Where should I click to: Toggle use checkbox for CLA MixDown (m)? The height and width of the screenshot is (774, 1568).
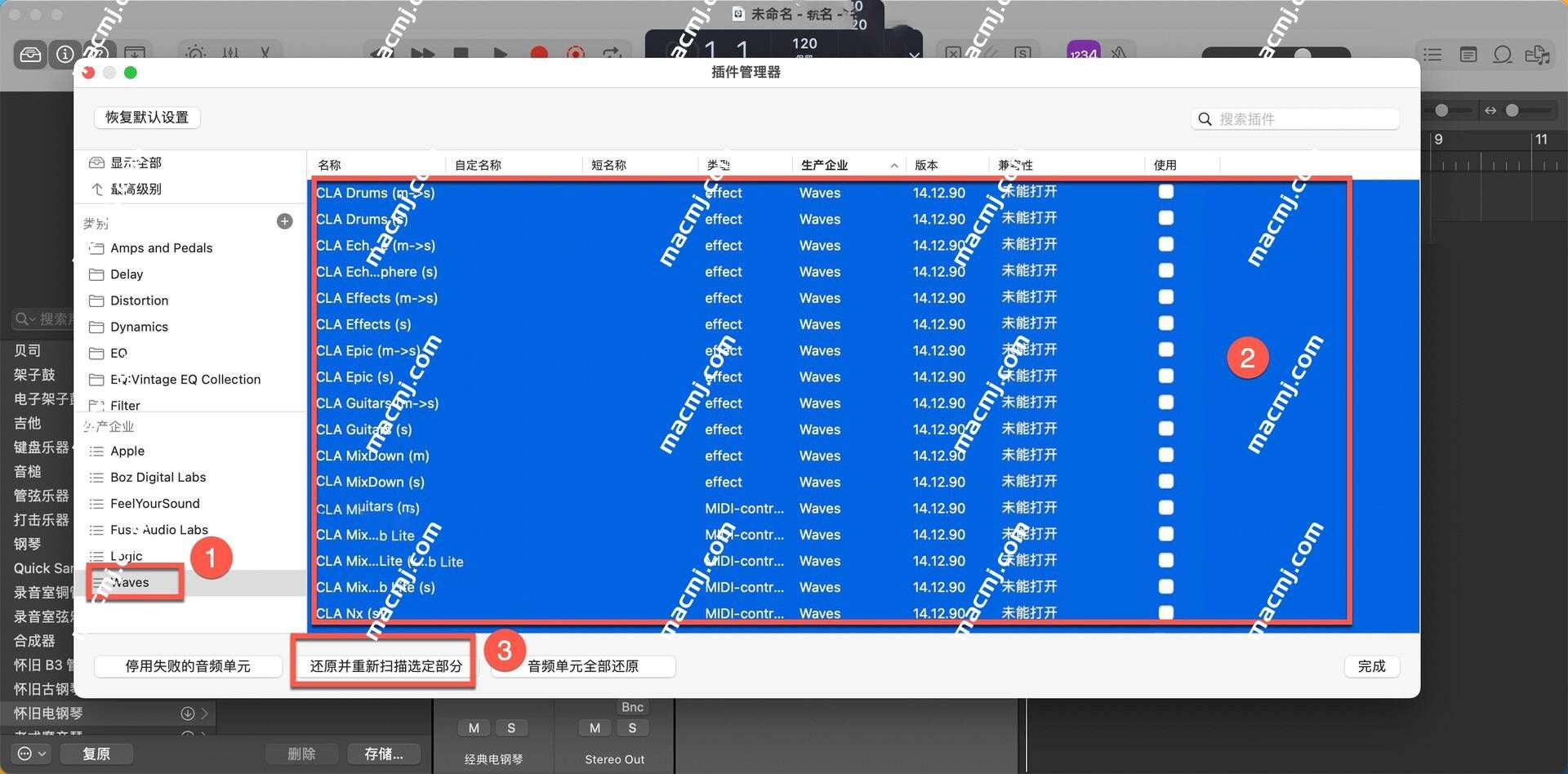click(1166, 455)
